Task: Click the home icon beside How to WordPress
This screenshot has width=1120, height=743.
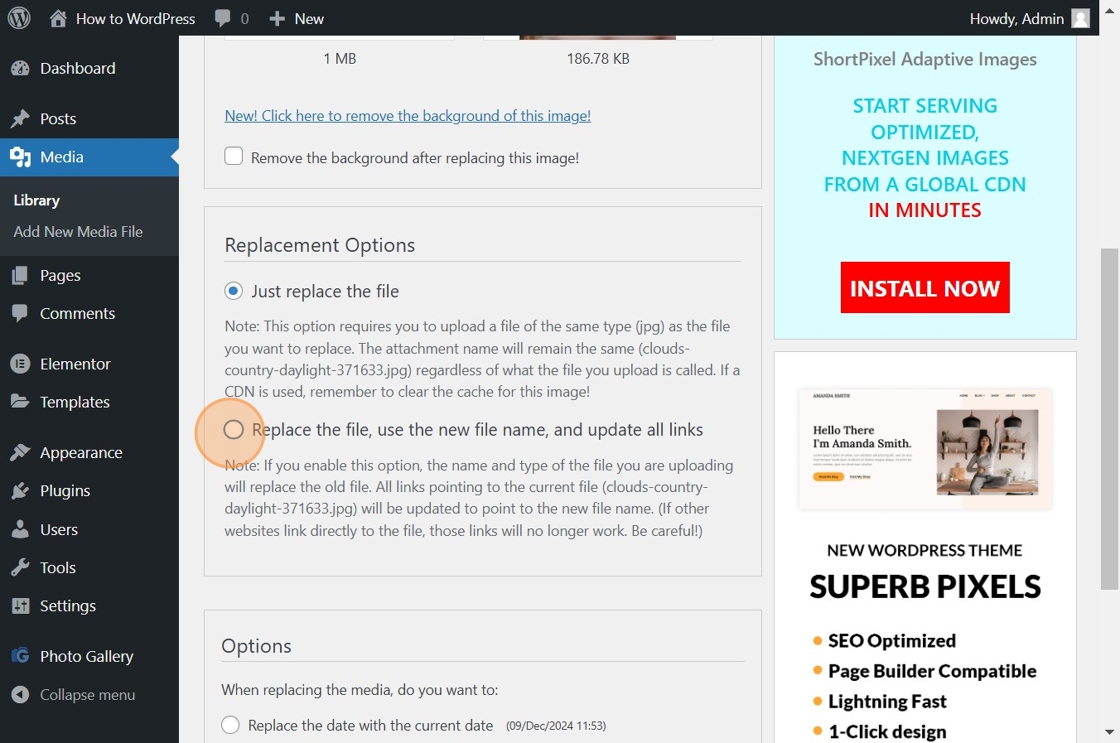Action: tap(59, 18)
